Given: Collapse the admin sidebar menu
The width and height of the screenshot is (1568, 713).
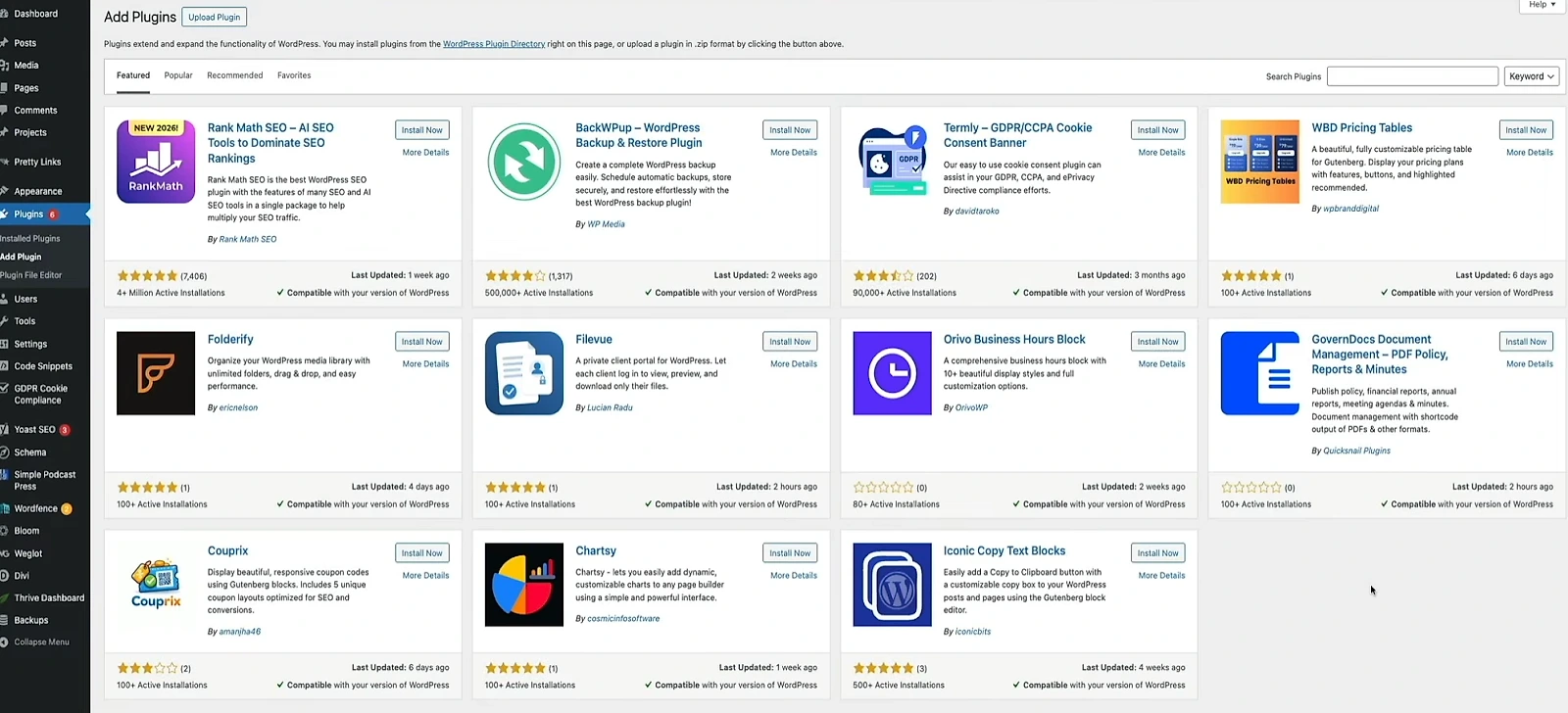Looking at the screenshot, I should click(41, 642).
